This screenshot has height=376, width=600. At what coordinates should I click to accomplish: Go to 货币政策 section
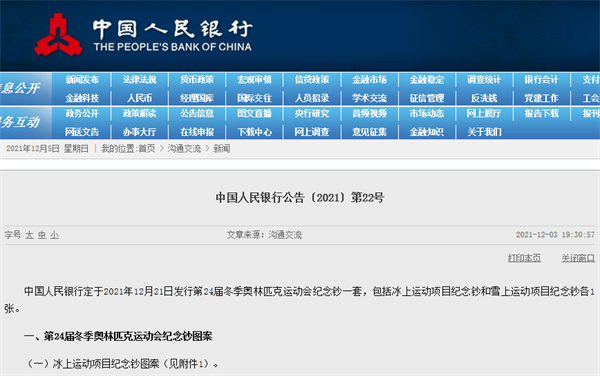pos(197,80)
